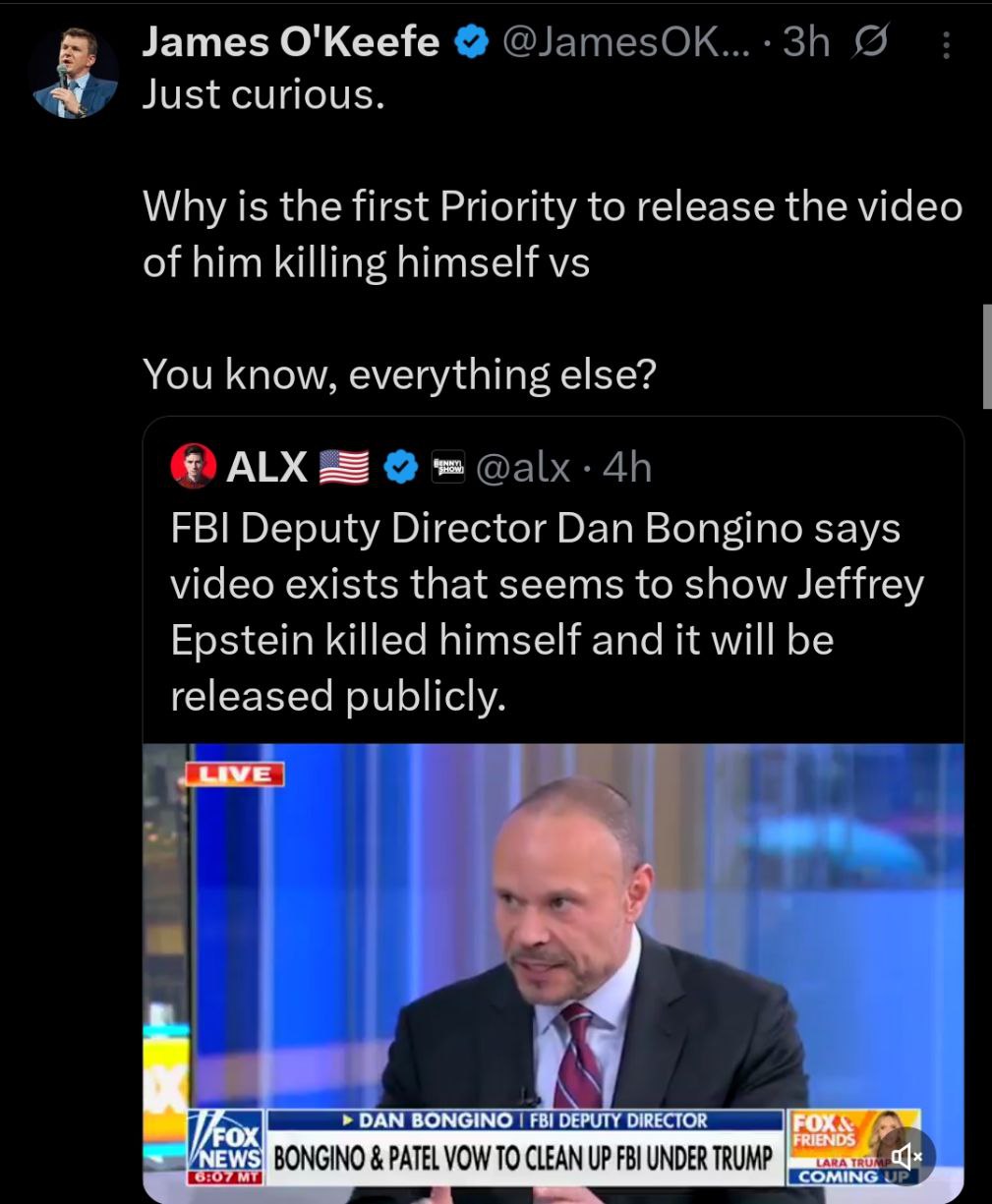Open ALX's avatar in quoted tweet
Image resolution: width=992 pixels, height=1204 pixels.
tap(193, 467)
